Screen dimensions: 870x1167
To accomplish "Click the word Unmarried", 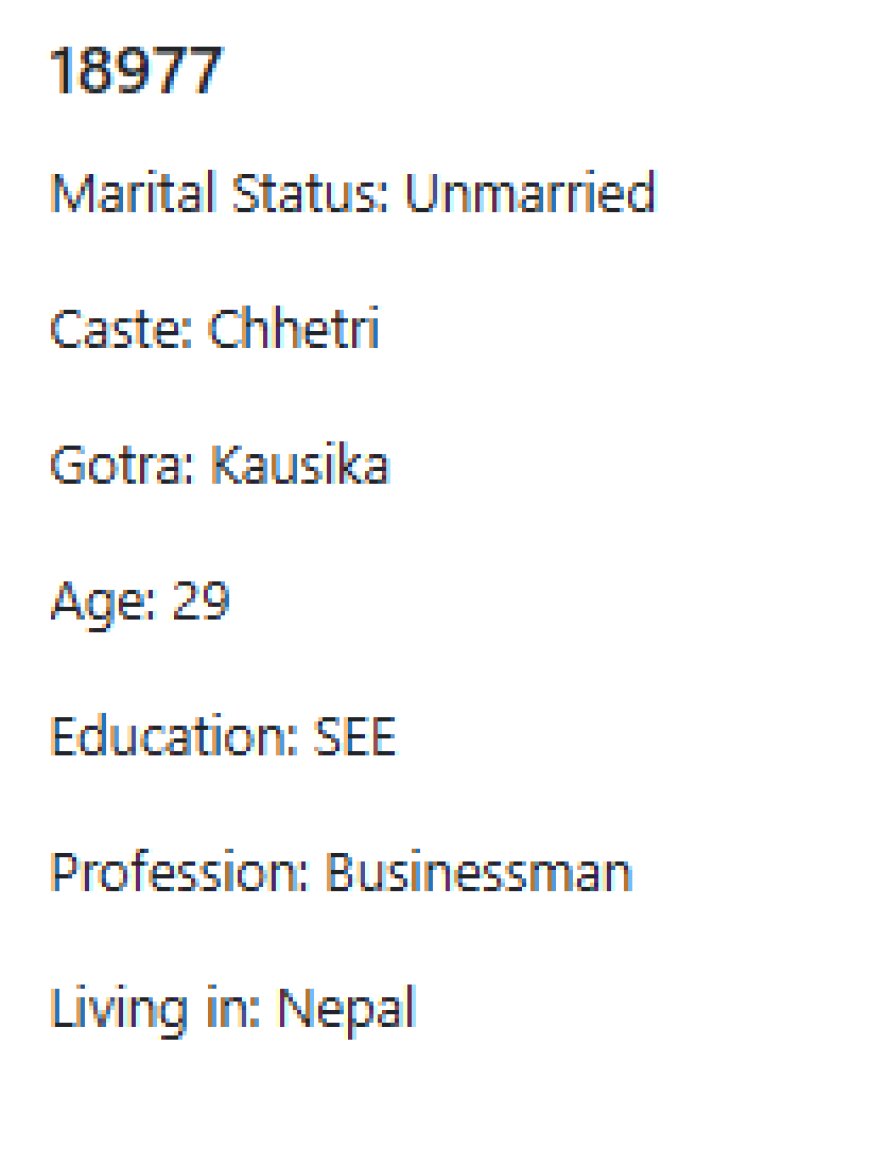I will pyautogui.click(x=530, y=193).
